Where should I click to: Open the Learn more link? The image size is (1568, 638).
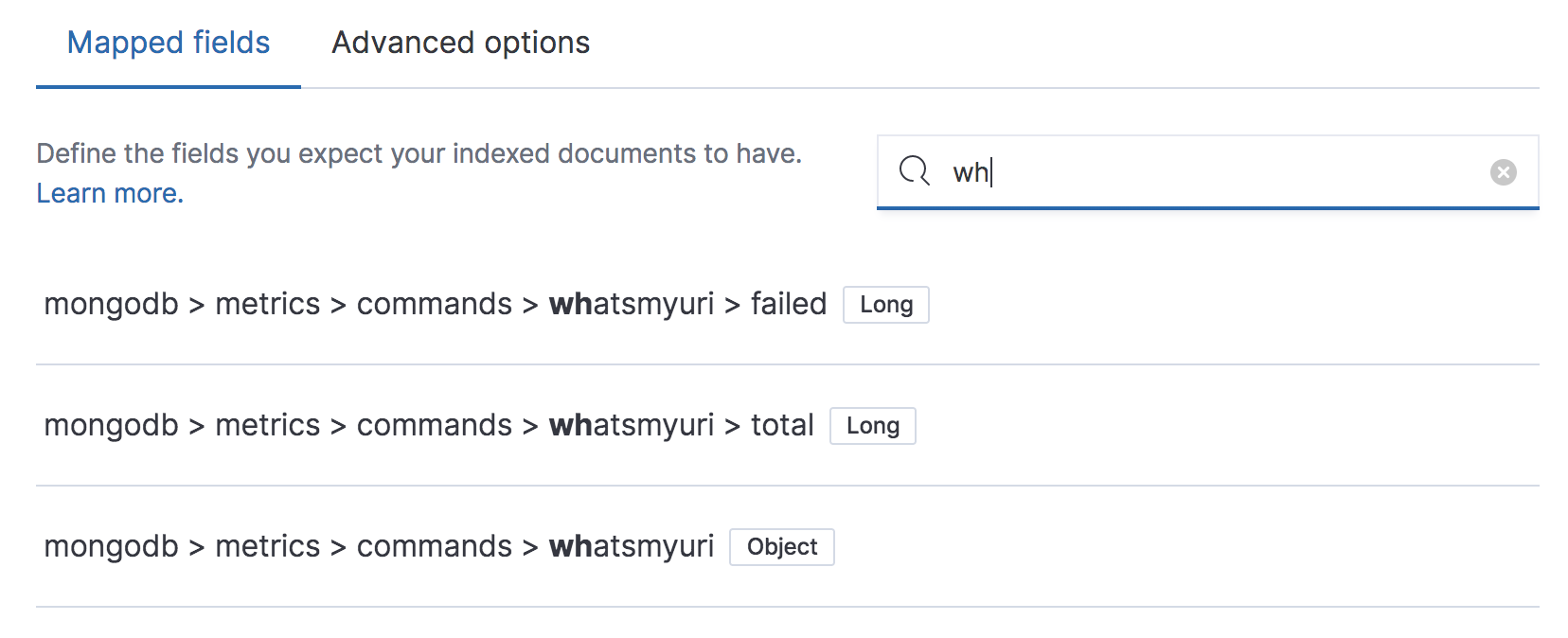[x=110, y=193]
